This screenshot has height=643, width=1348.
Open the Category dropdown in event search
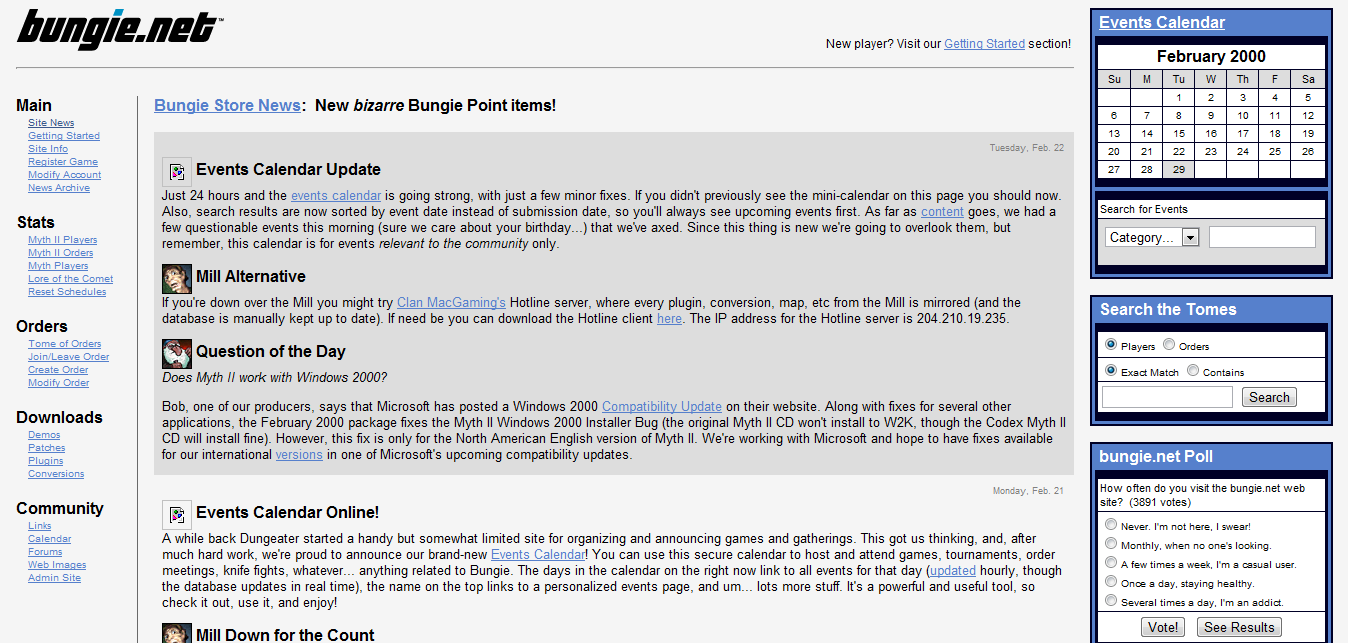(1152, 237)
